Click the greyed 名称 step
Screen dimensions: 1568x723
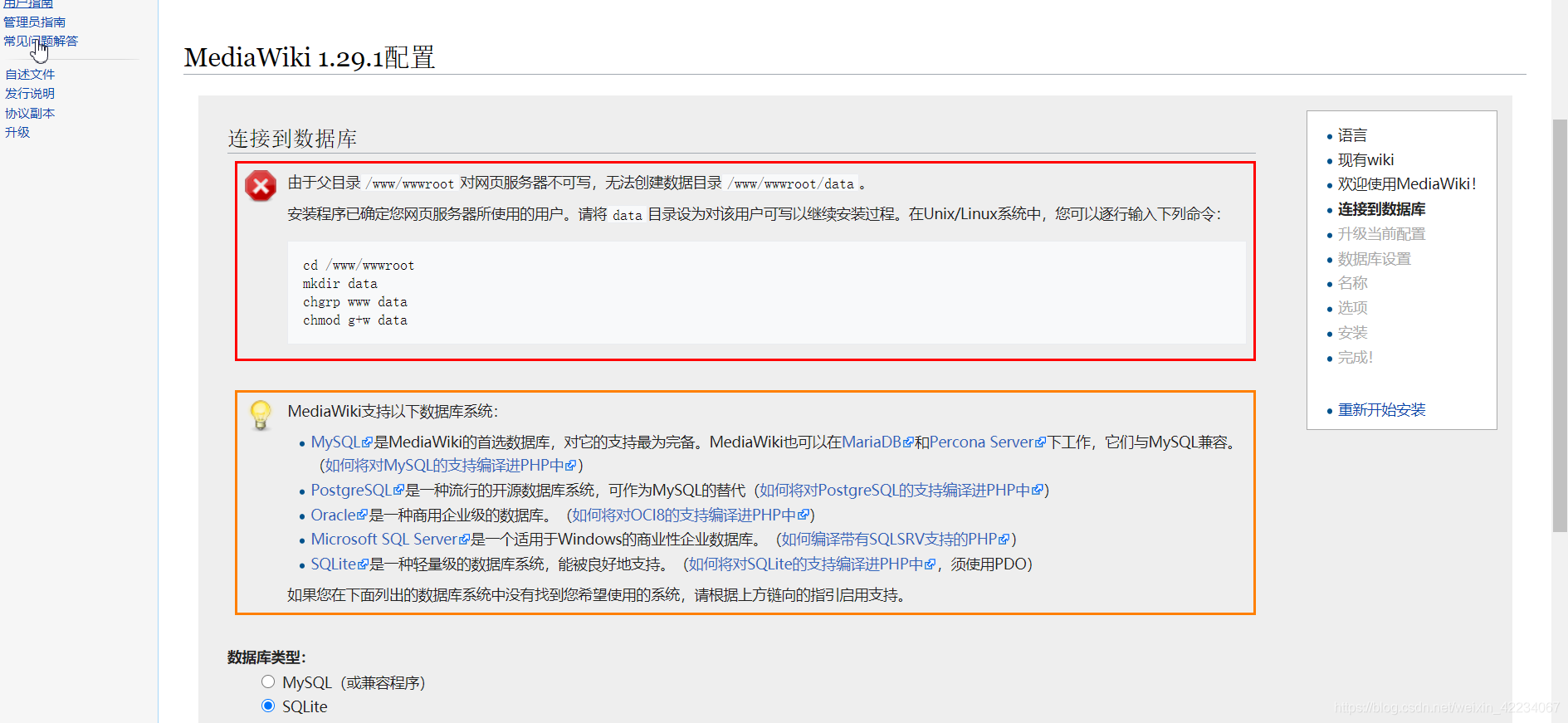tap(1352, 283)
